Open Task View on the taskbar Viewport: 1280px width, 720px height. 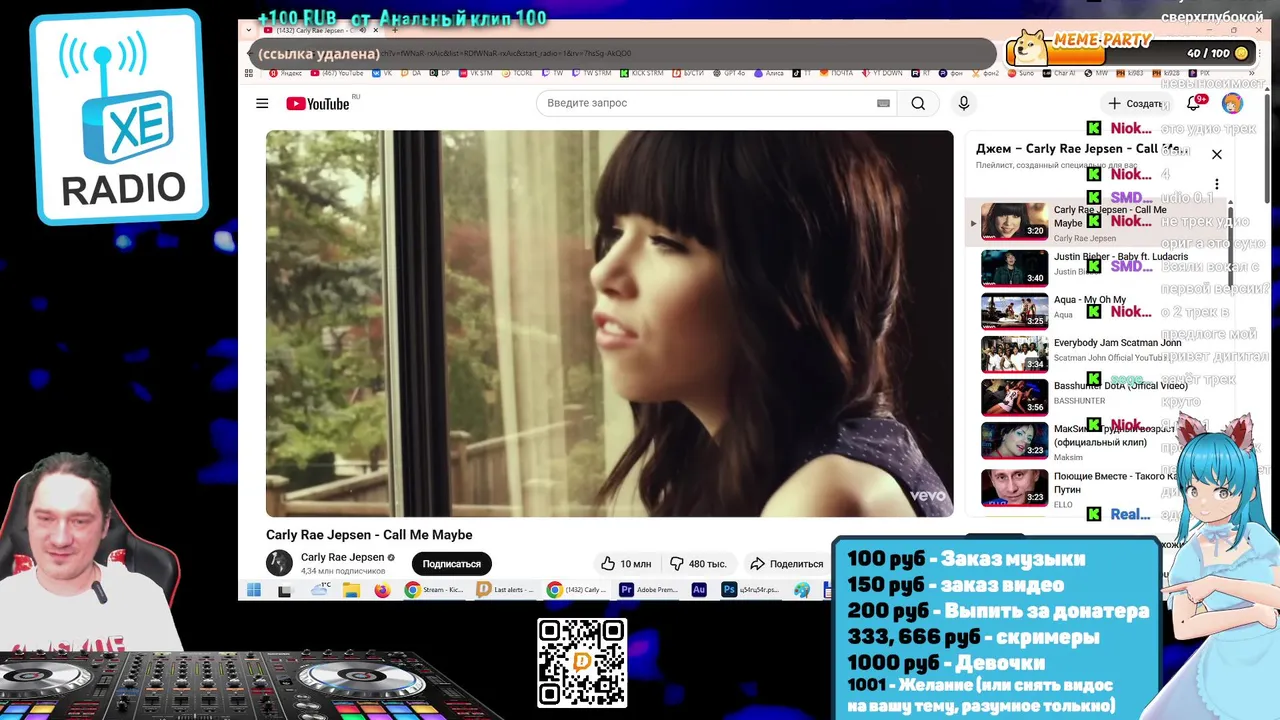tap(285, 590)
